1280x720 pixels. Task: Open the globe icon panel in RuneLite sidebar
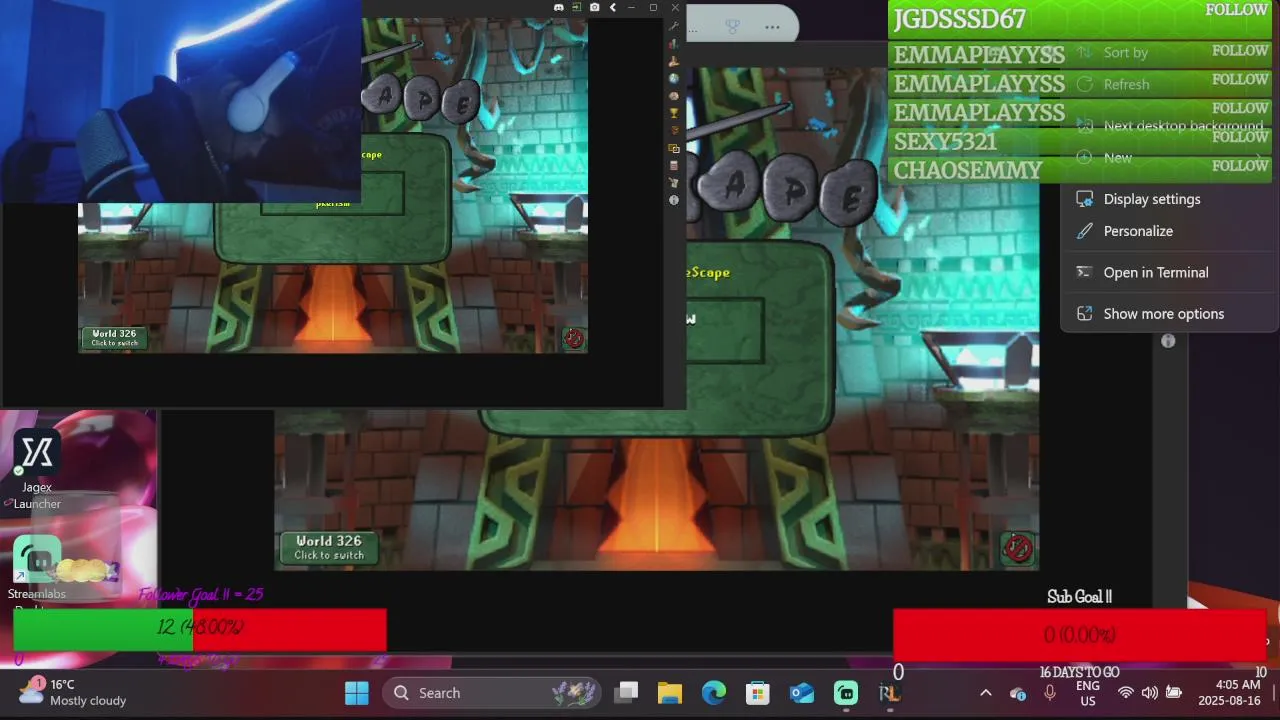(674, 78)
